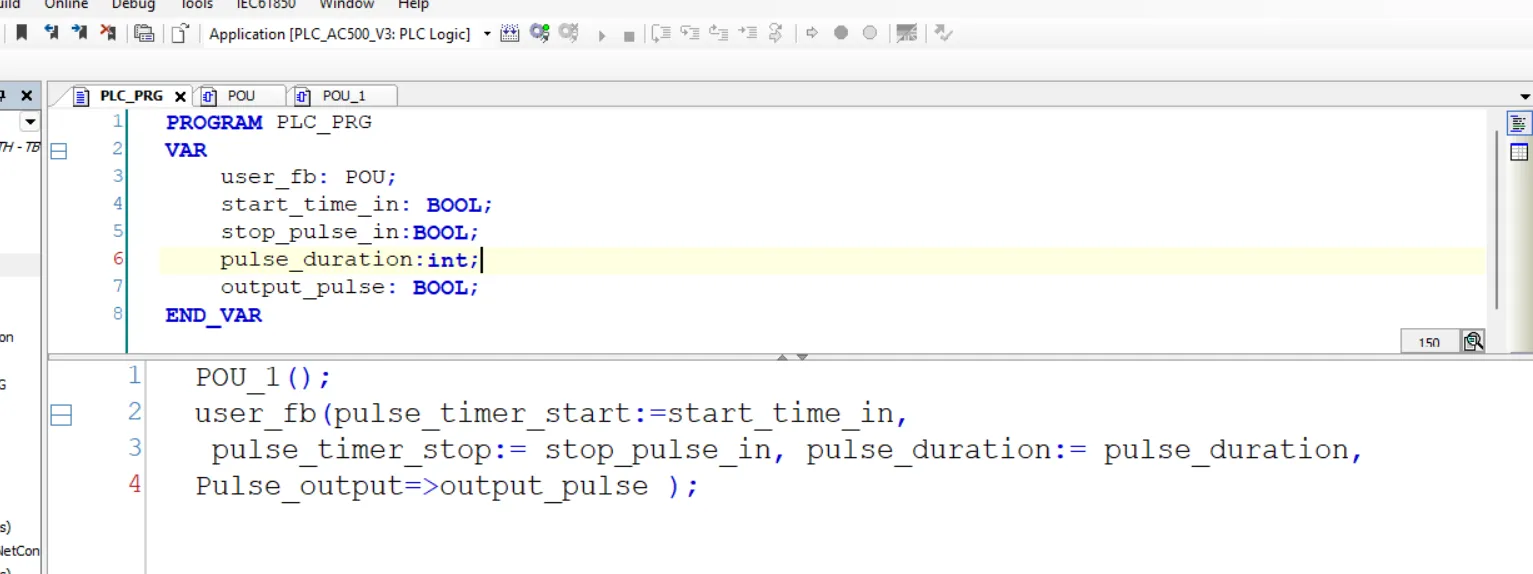Click the END_VAR keyword
1533x574 pixels.
pyautogui.click(x=214, y=315)
